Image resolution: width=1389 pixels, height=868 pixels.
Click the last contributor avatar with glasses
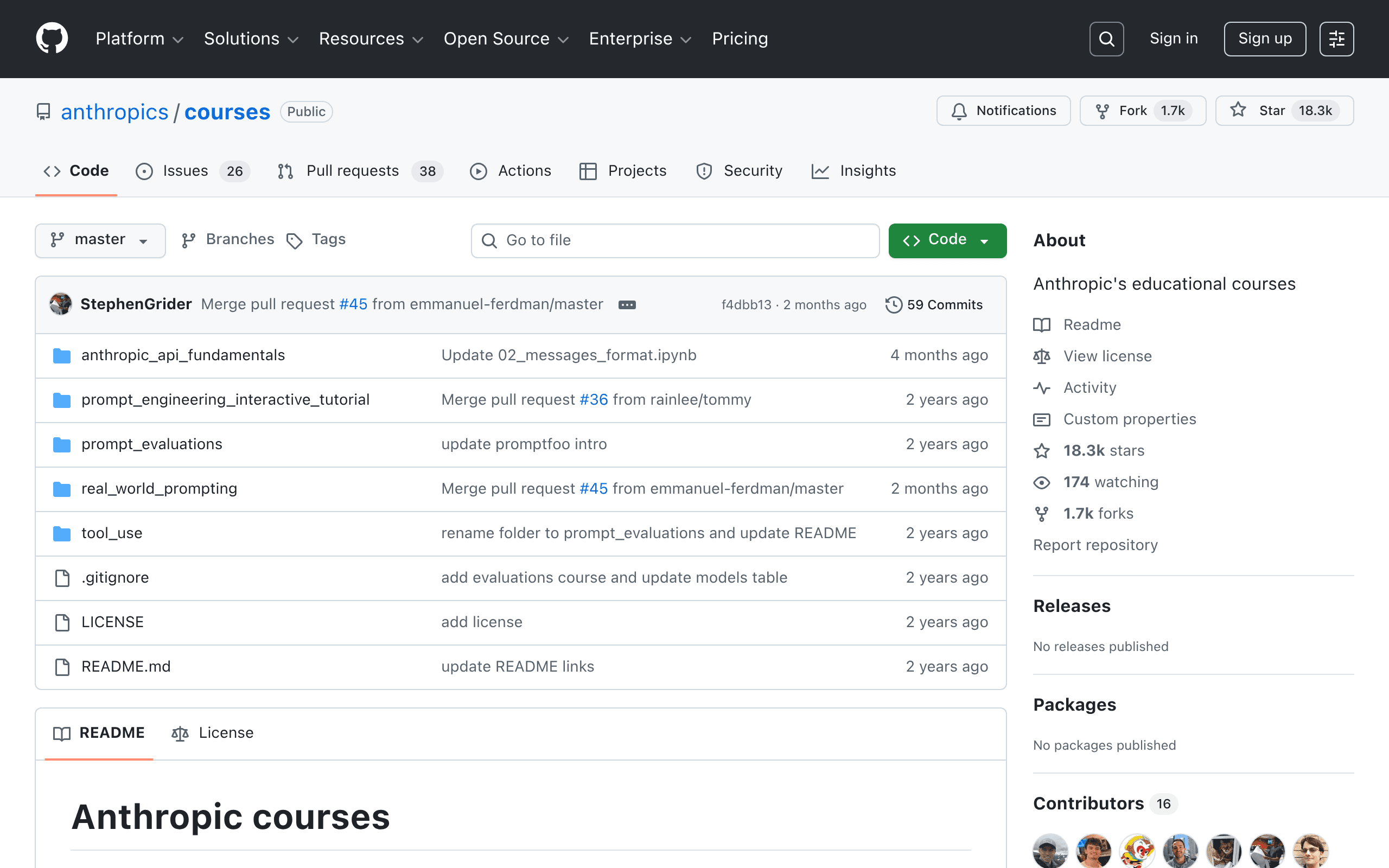tap(1311, 851)
